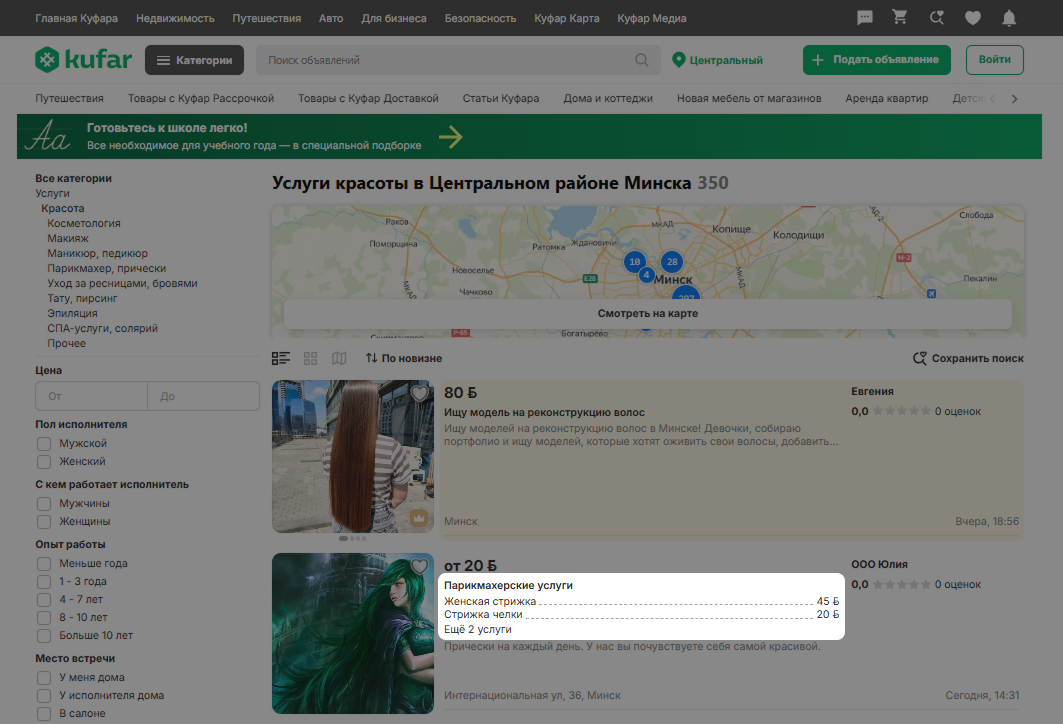Click the price До field
The image size is (1063, 724).
(x=203, y=396)
